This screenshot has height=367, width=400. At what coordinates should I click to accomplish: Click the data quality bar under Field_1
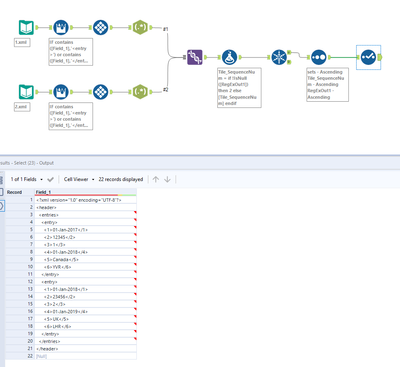click(86, 195)
